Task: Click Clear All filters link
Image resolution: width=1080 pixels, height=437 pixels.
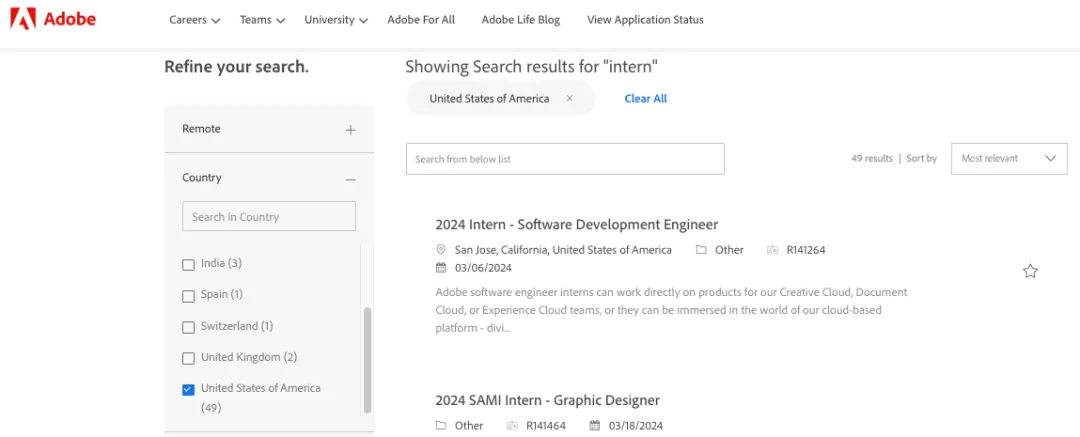Action: 645,99
